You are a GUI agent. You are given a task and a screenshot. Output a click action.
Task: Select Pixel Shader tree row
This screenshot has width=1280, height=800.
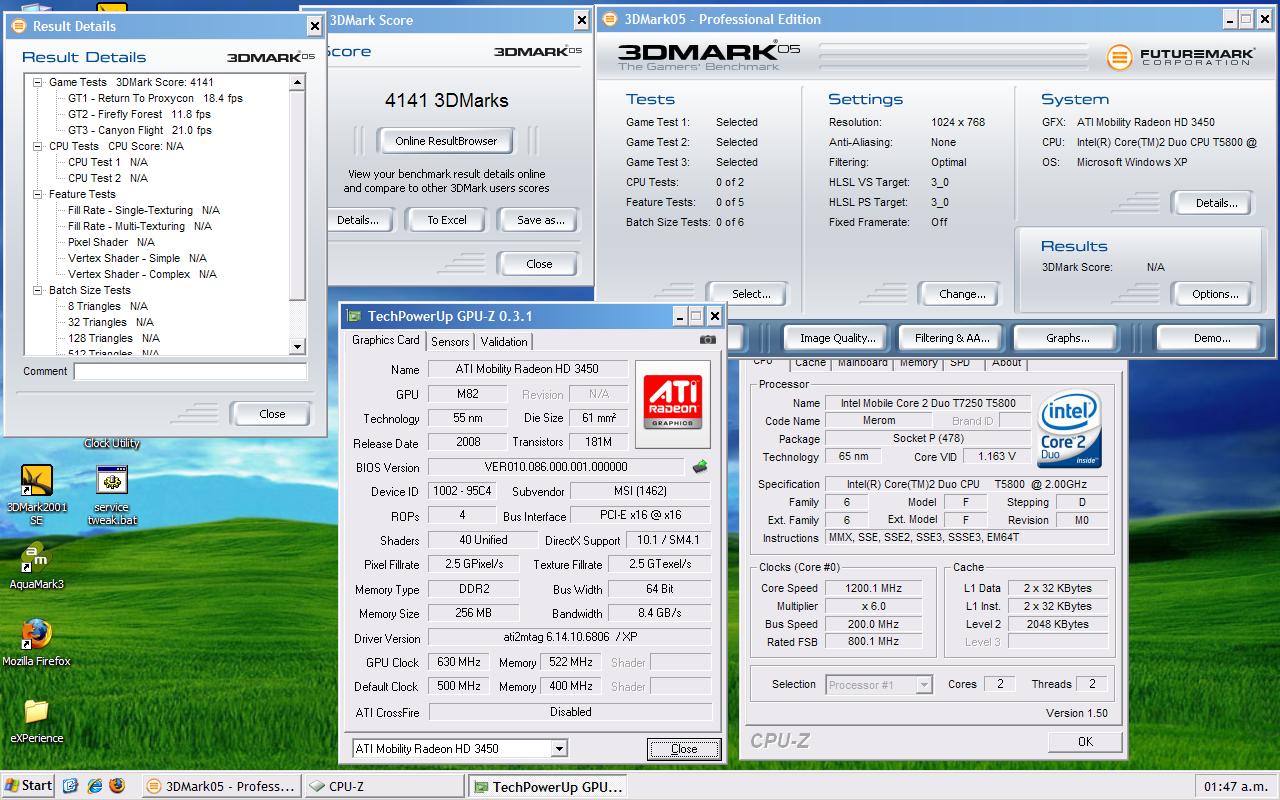(111, 242)
